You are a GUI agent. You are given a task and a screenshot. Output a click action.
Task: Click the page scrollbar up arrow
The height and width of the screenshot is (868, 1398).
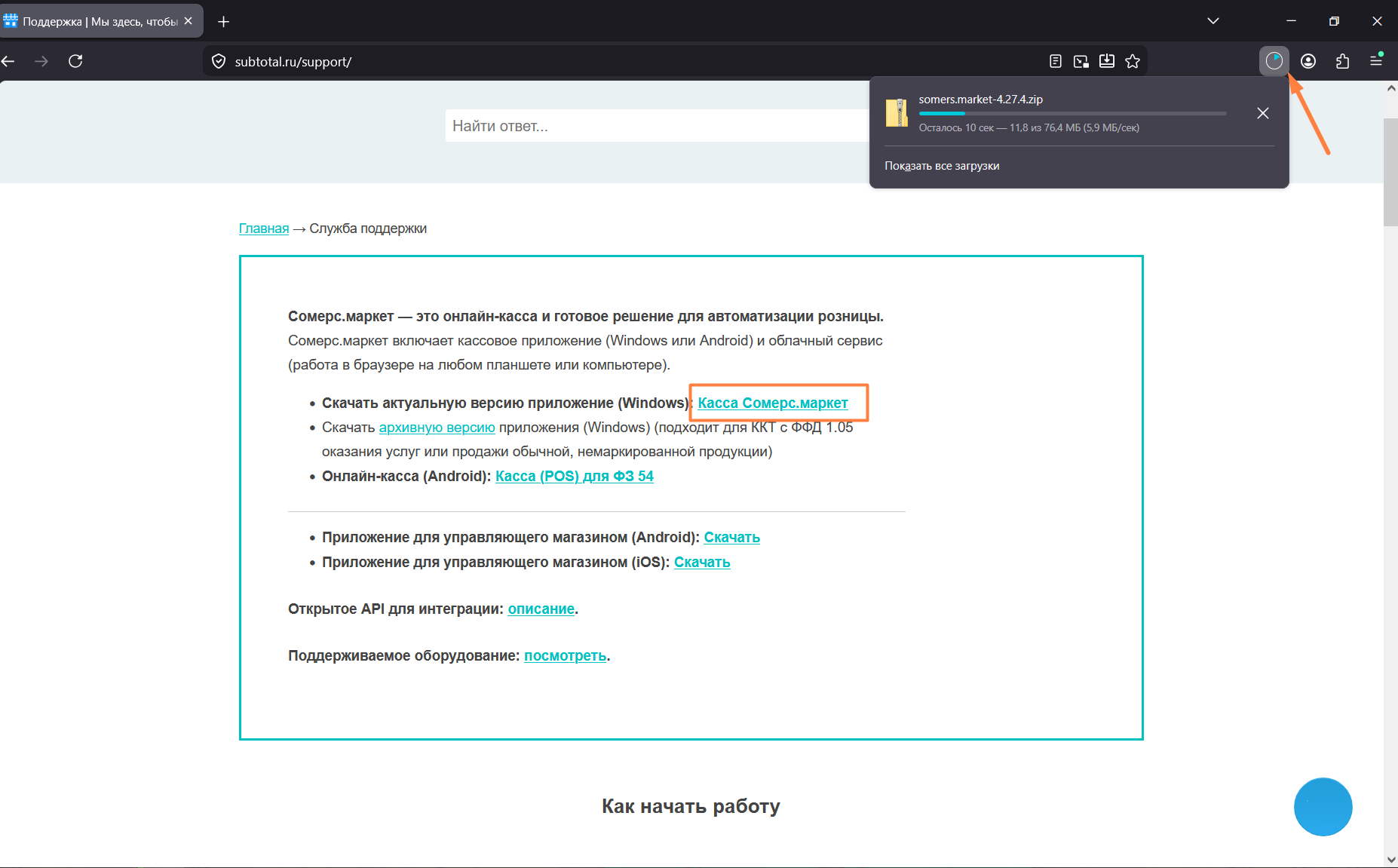(1391, 88)
